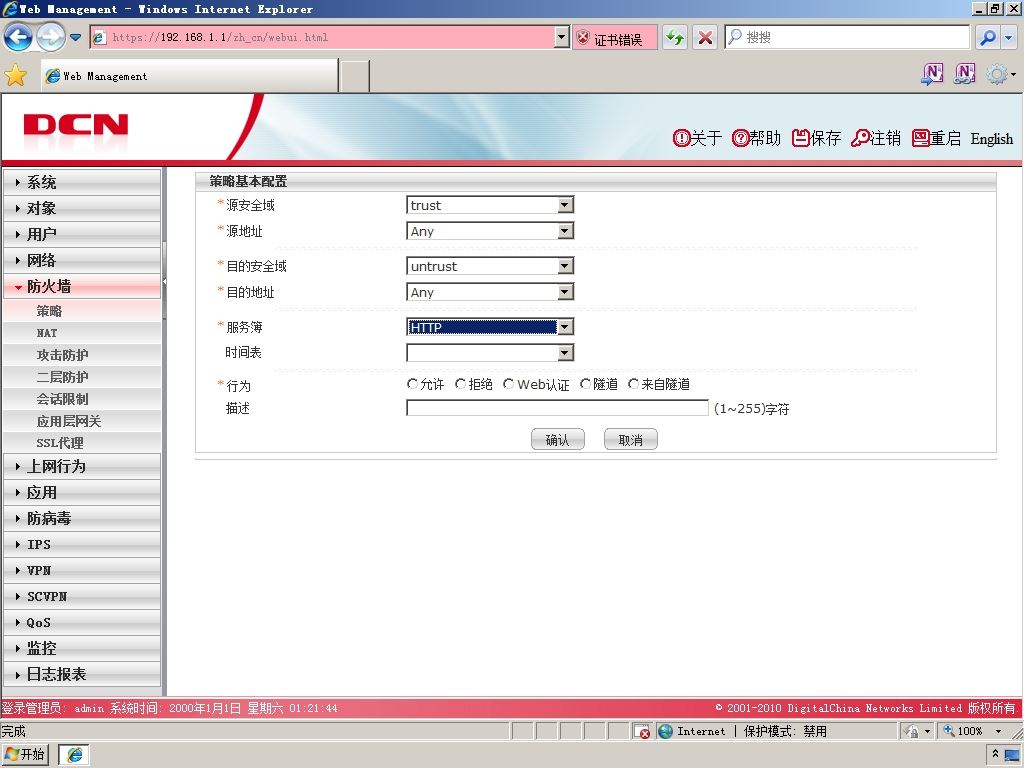Image resolution: width=1024 pixels, height=768 pixels.
Task: Select the Web认证 radio button
Action: pos(508,384)
